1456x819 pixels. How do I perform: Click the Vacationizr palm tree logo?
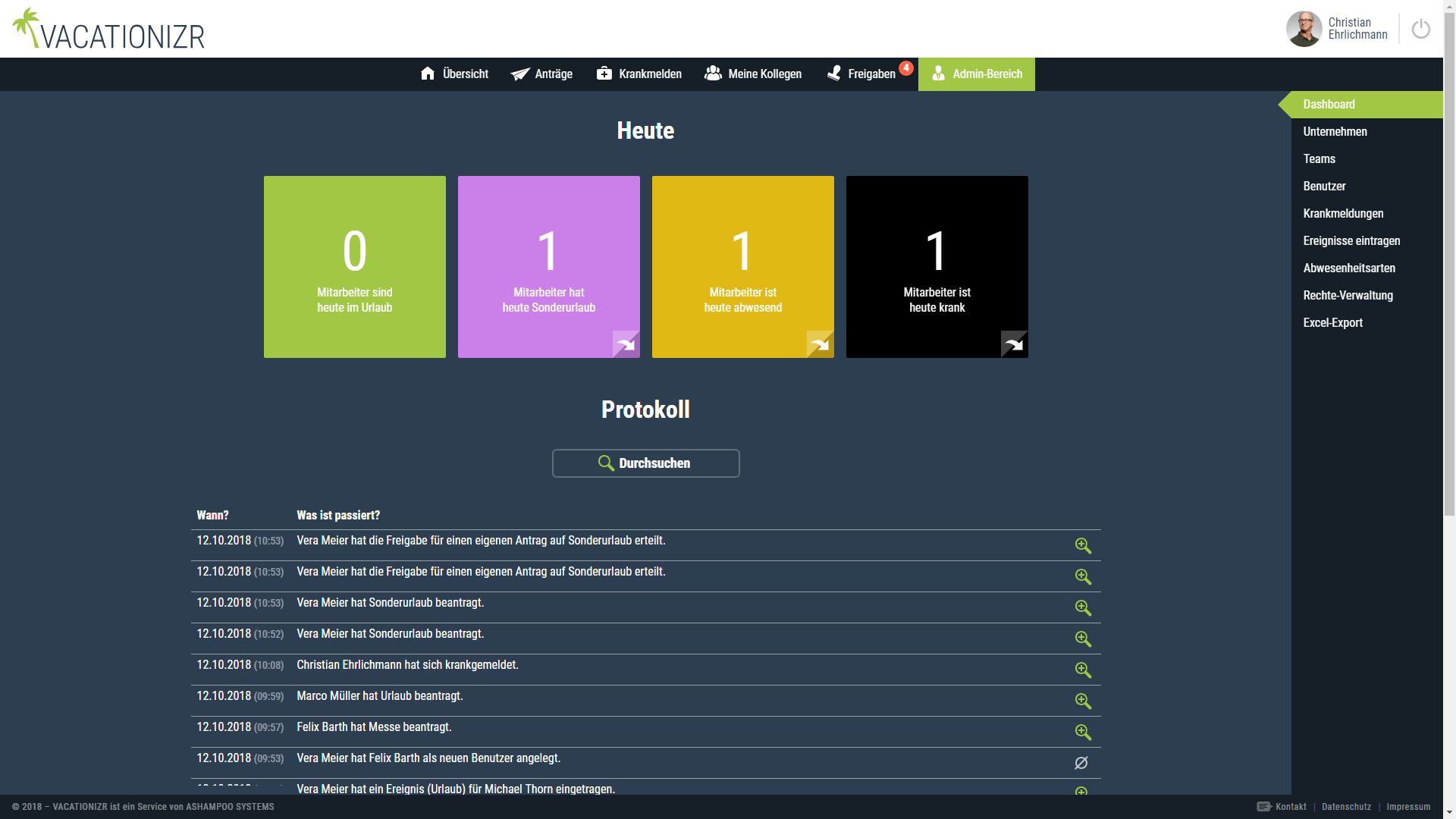(108, 30)
